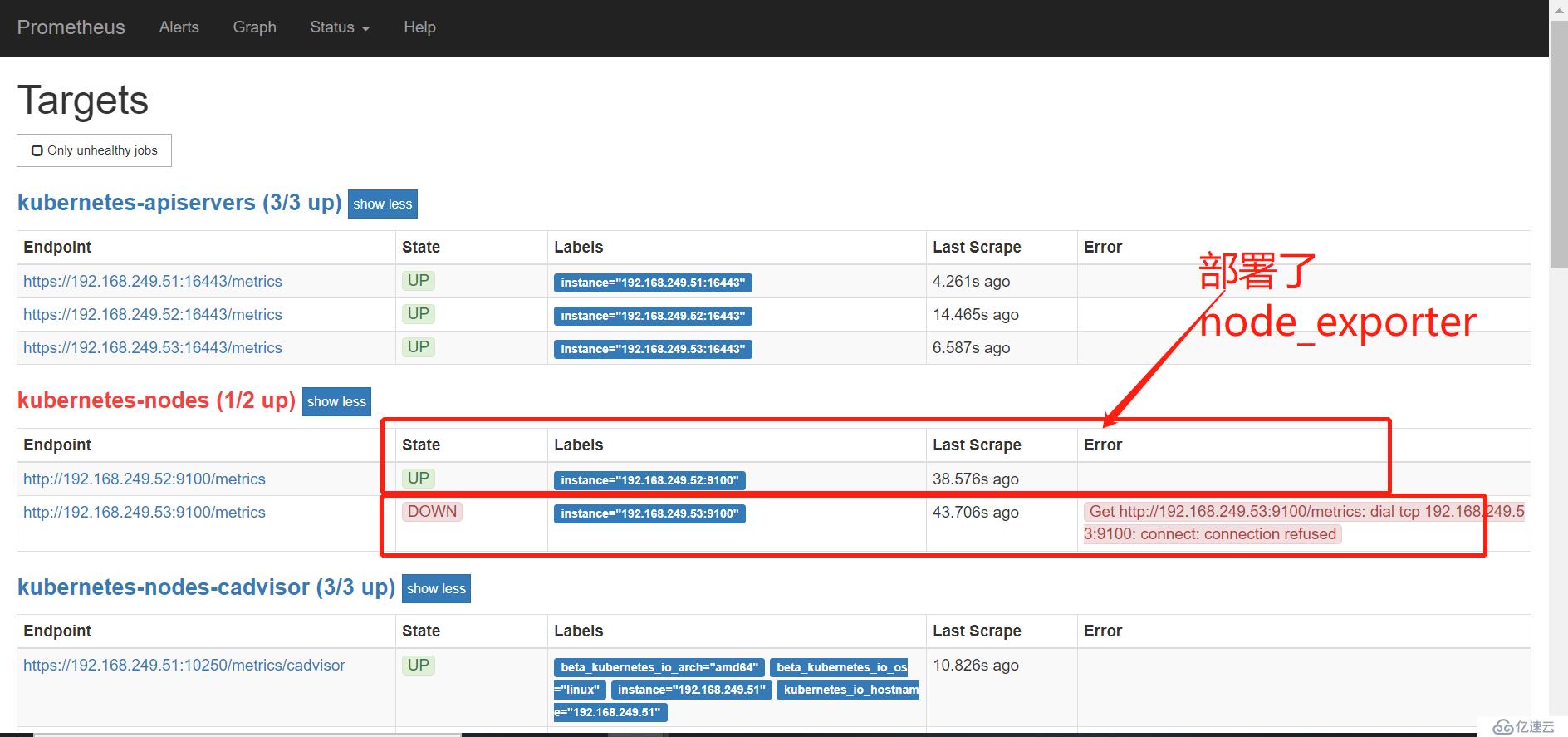Click the 43.706s ago last scrape value

click(976, 513)
